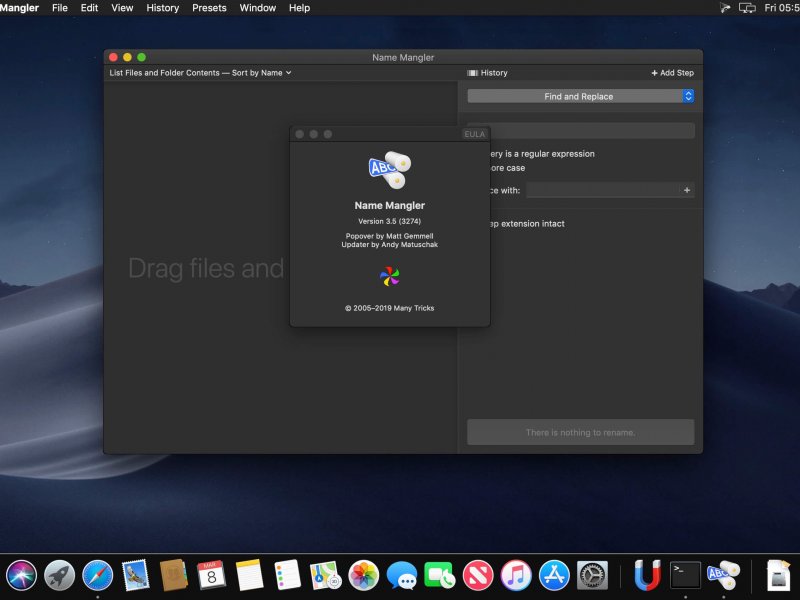Click the Many Tricks pinwheel logo
Image resolution: width=800 pixels, height=600 pixels.
pyautogui.click(x=390, y=276)
